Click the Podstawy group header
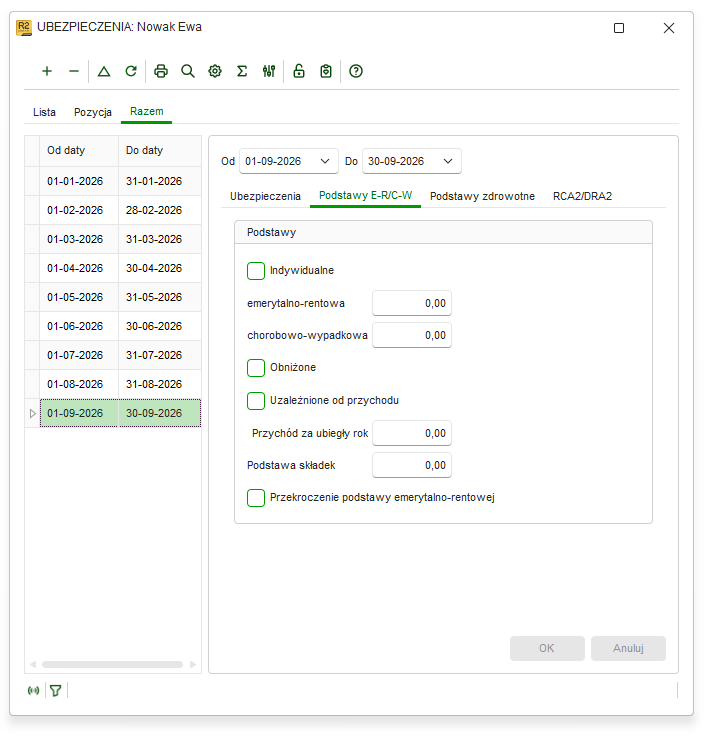 (x=443, y=232)
